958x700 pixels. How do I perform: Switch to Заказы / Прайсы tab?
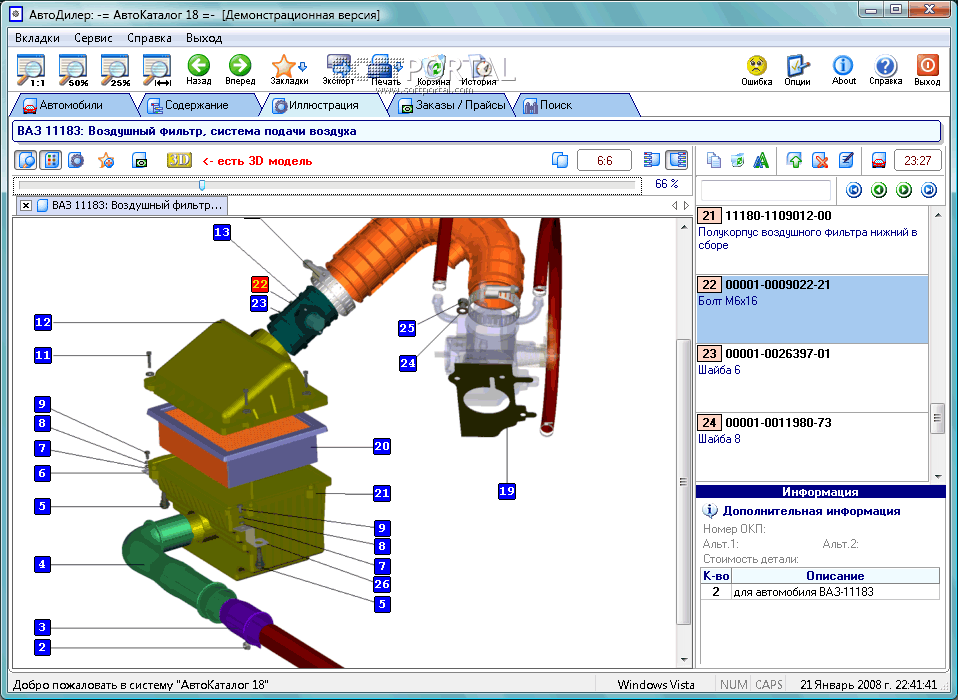pyautogui.click(x=452, y=105)
